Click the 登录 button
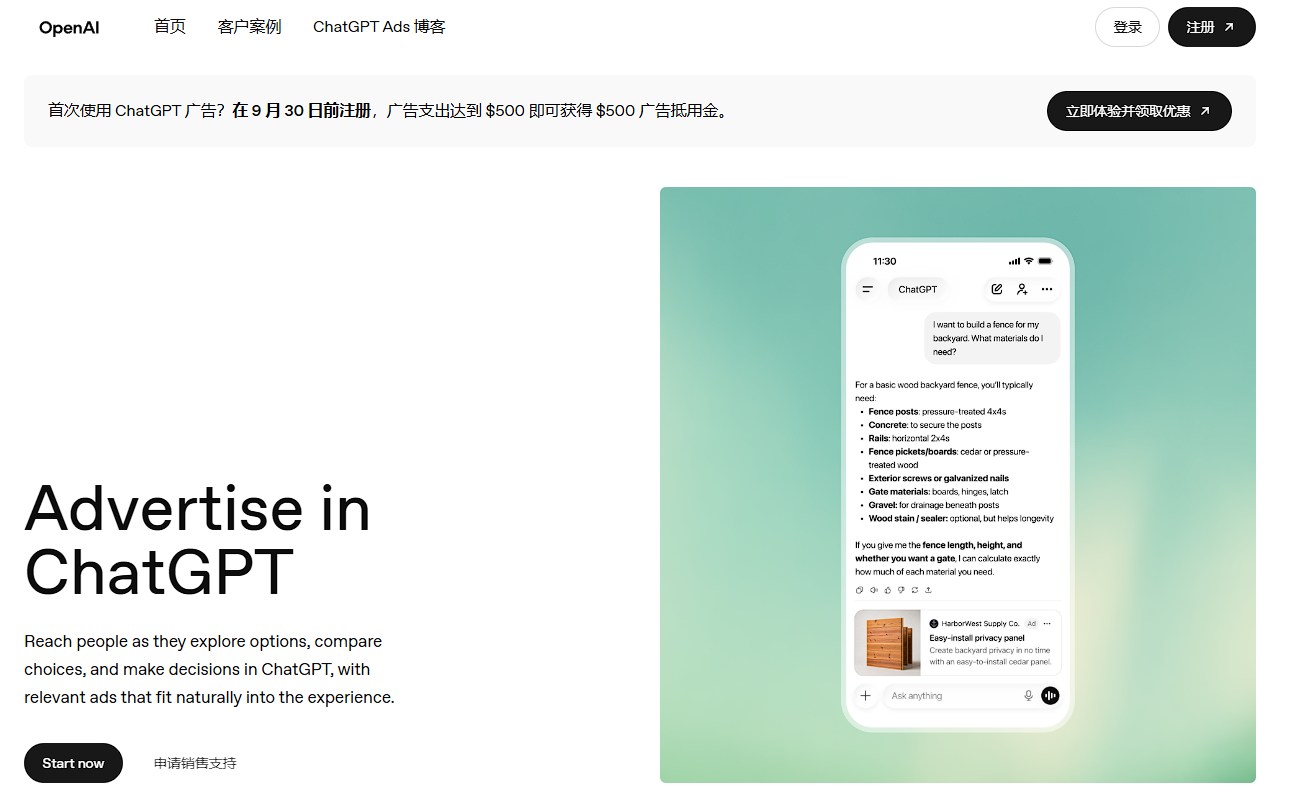Viewport: 1289px width, 806px height. pos(1127,27)
